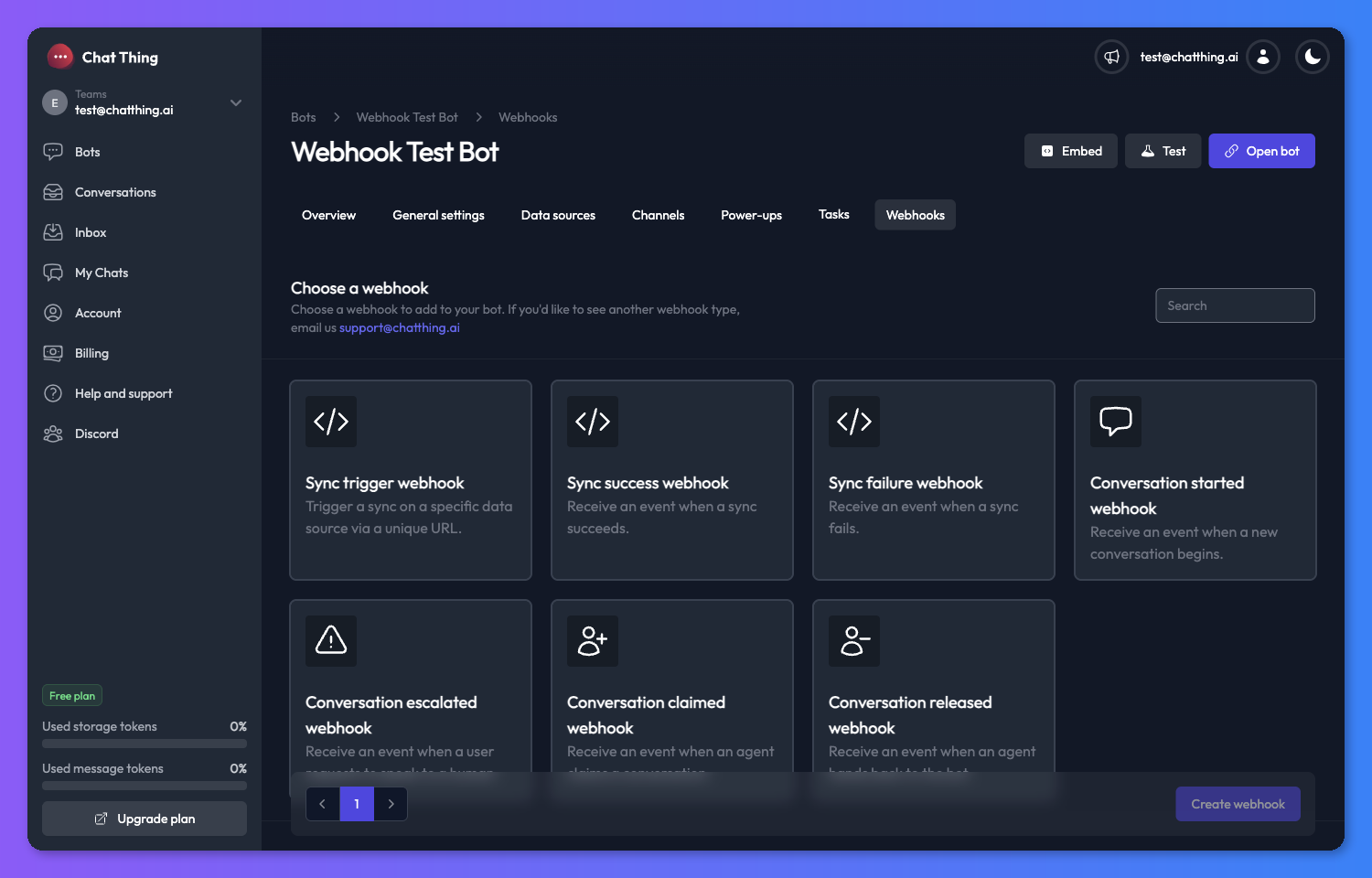Screen dimensions: 1372x878
Task: Switch to the Overview tab
Action: pos(328,215)
